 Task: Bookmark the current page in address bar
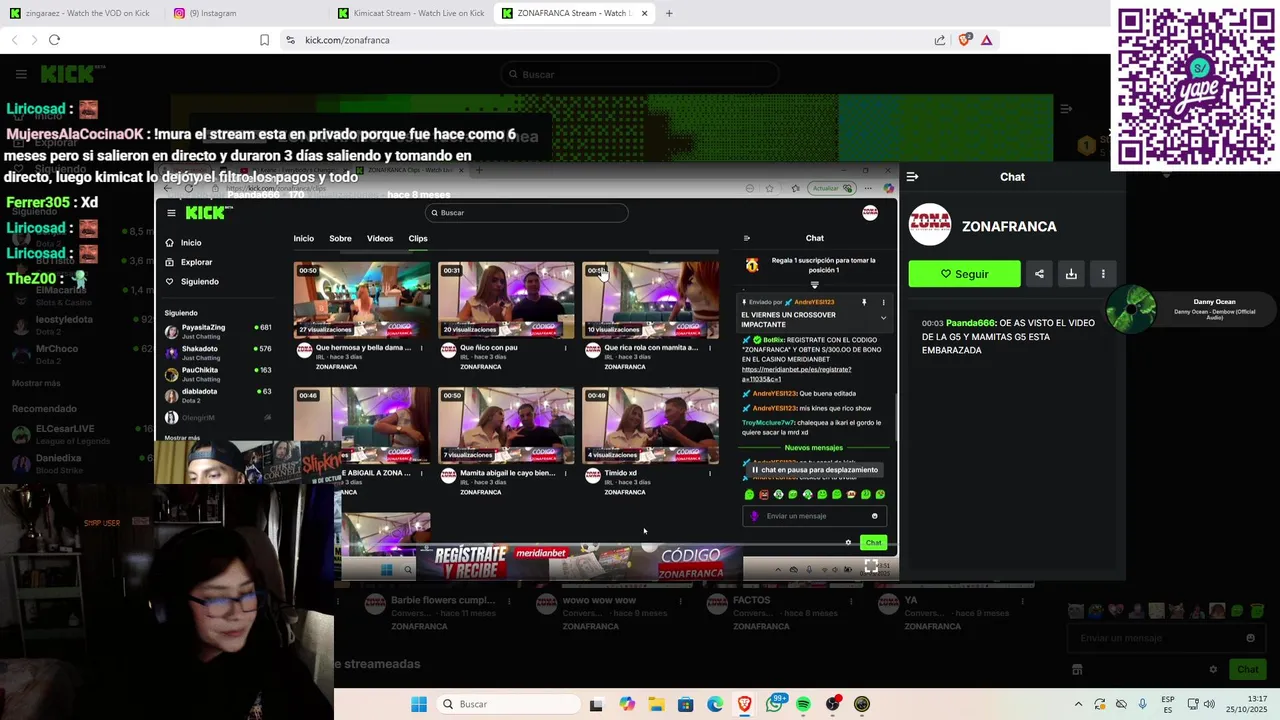click(x=264, y=40)
